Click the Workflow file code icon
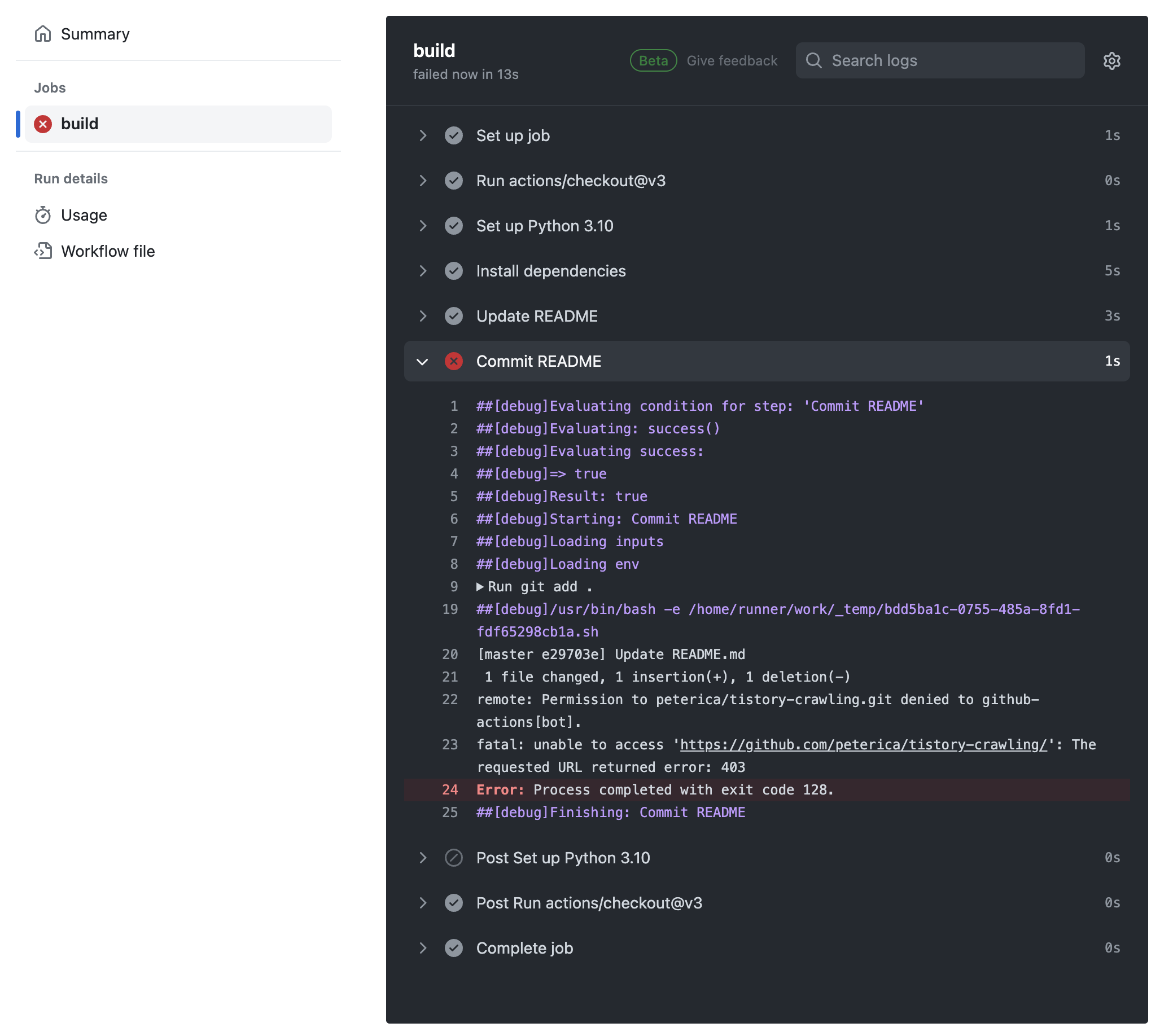 43,251
